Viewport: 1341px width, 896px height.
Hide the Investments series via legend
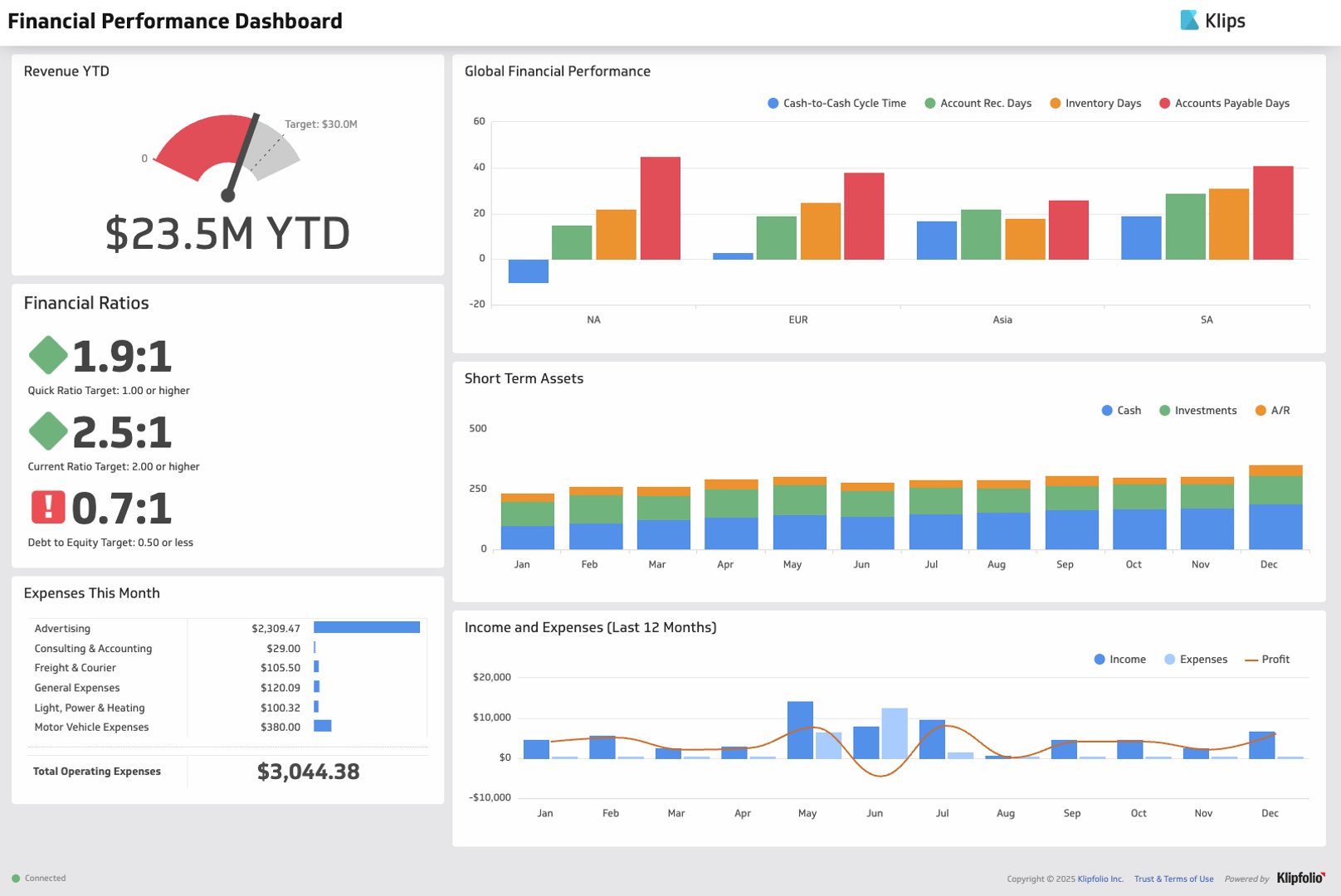1165,410
